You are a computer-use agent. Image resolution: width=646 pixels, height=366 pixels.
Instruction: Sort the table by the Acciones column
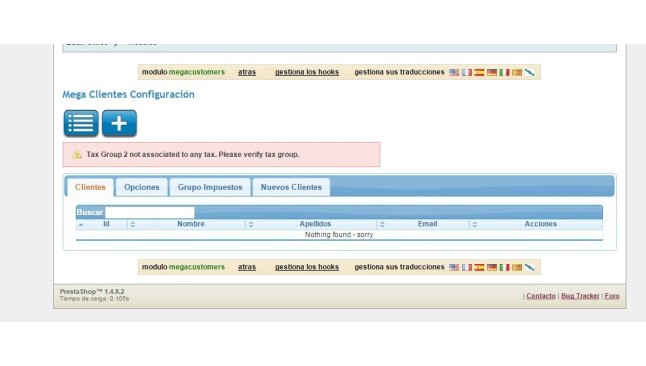pos(536,224)
